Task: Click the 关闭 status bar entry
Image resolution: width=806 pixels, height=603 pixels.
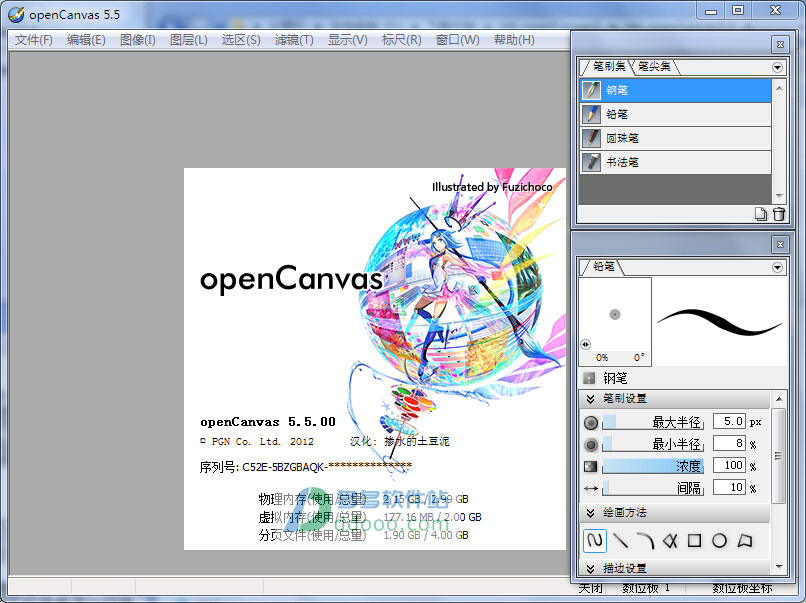Action: 590,588
